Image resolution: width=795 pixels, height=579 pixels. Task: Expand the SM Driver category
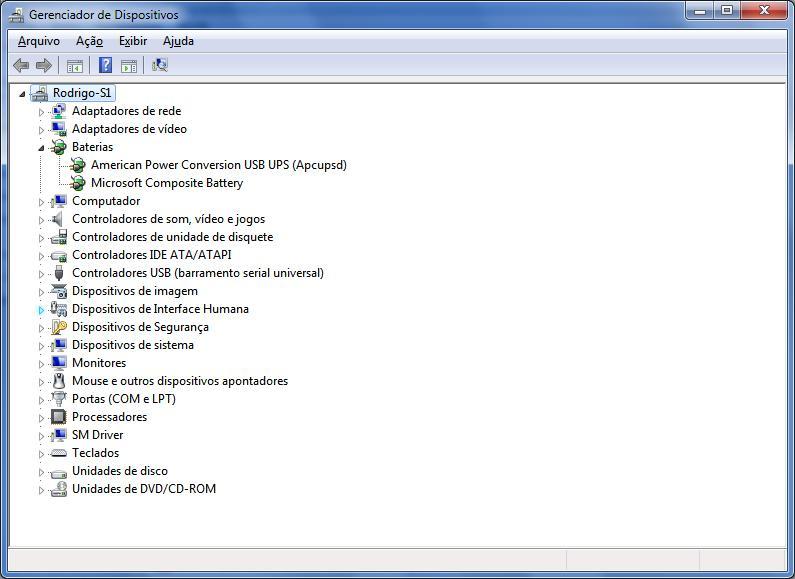click(x=41, y=436)
